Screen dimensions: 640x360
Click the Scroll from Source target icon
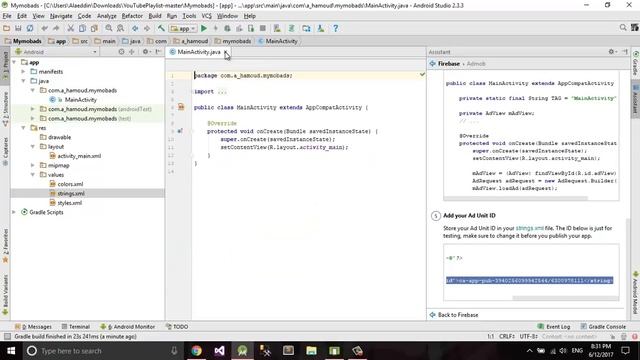click(x=121, y=52)
